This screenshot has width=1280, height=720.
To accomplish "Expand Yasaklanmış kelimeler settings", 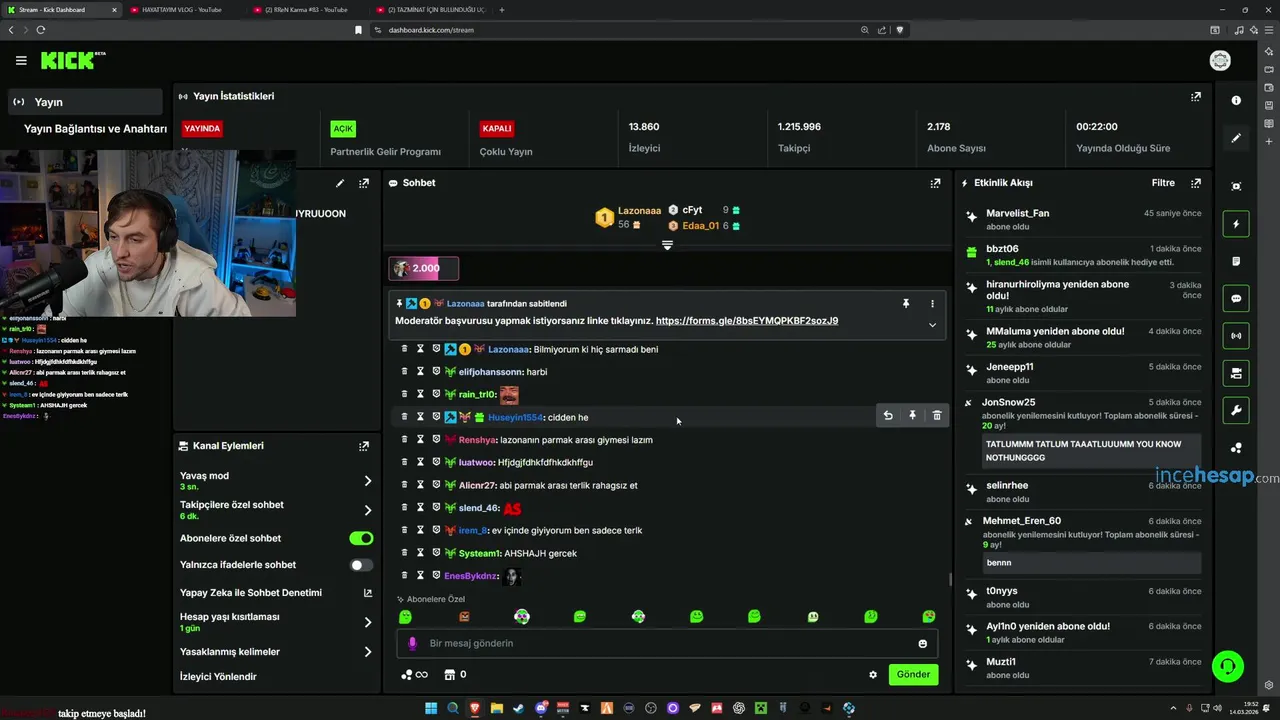I will [368, 652].
